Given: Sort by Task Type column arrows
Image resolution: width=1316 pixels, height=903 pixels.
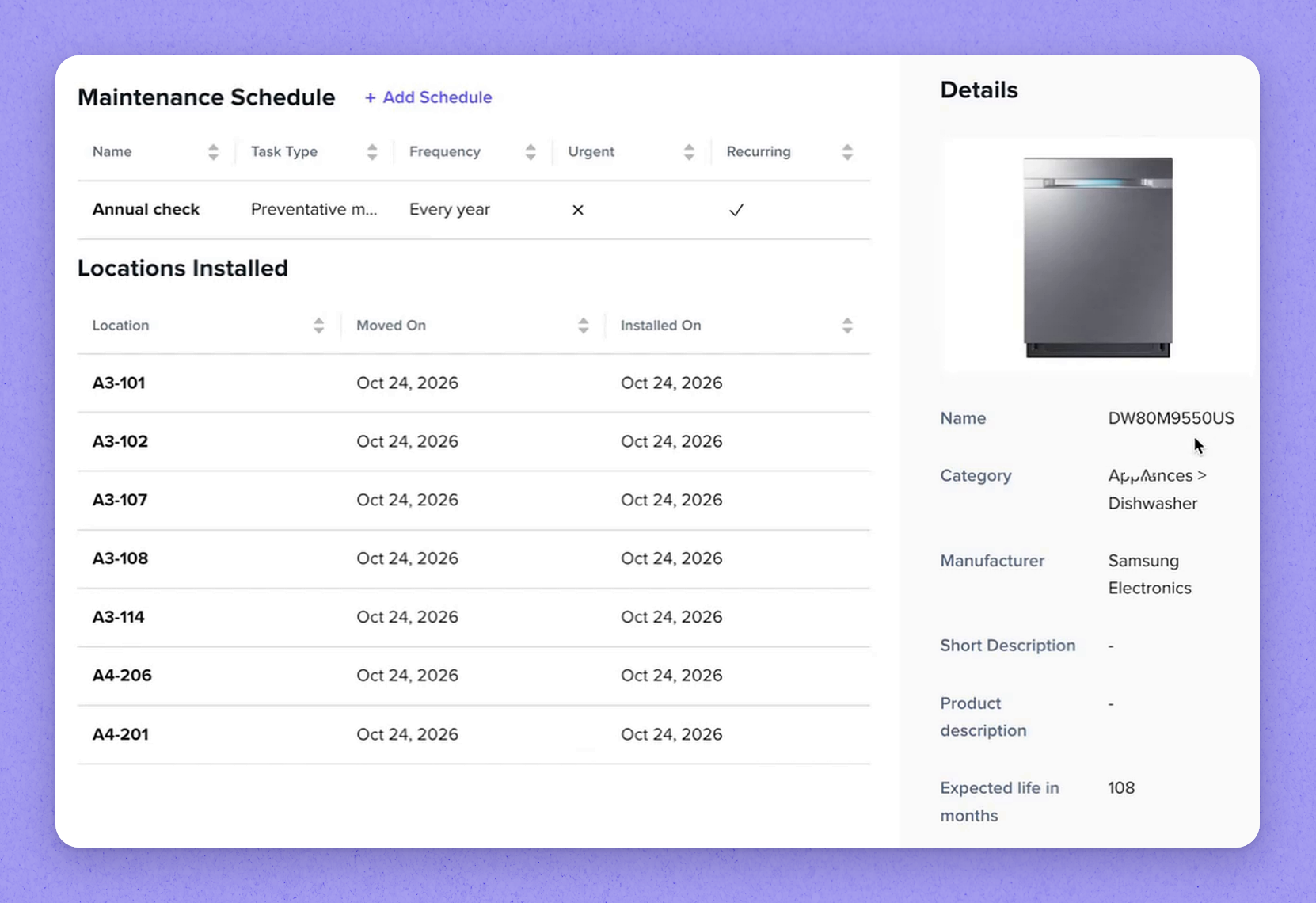Looking at the screenshot, I should click(372, 152).
